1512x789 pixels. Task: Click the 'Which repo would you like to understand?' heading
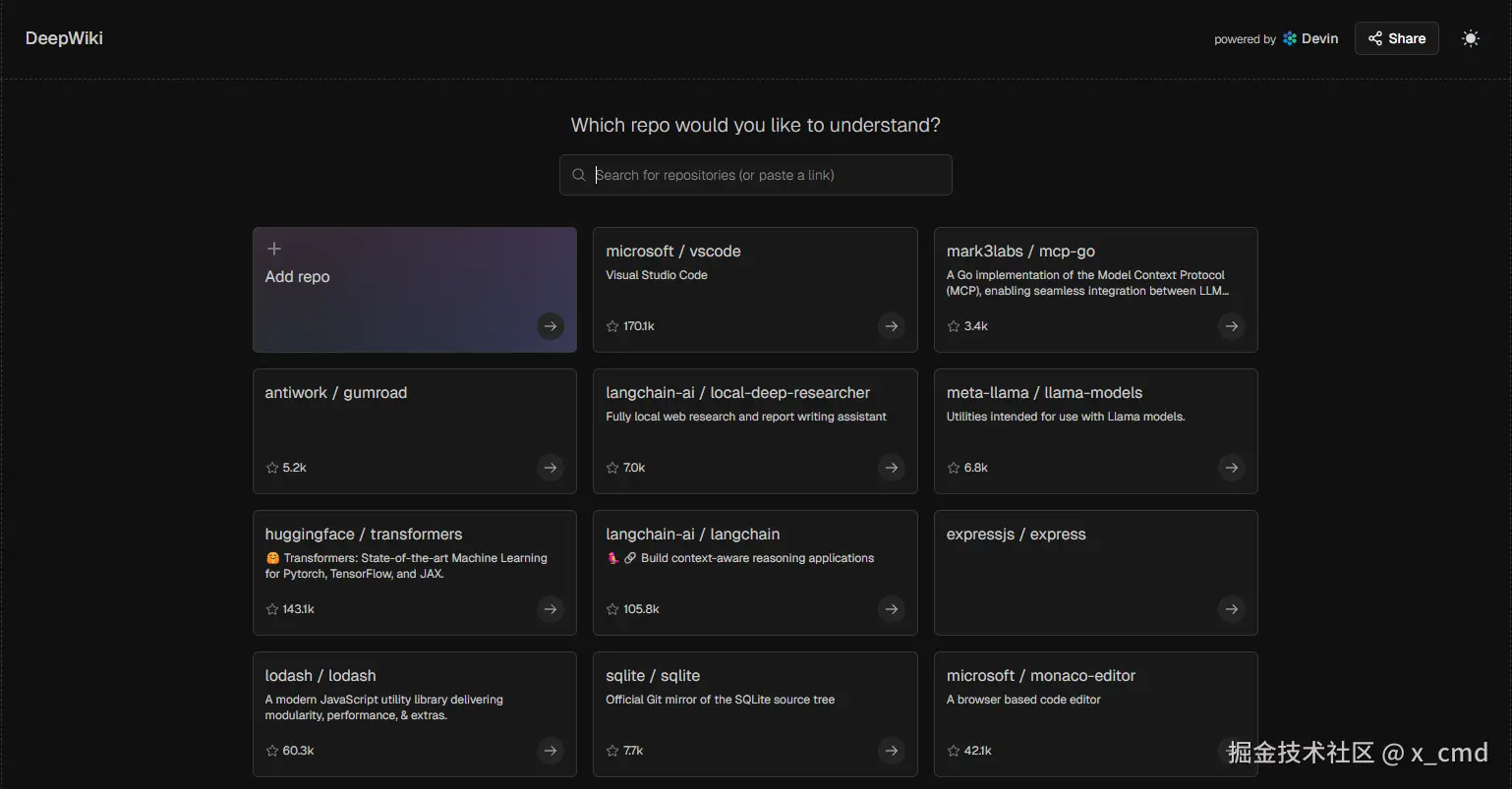[756, 126]
